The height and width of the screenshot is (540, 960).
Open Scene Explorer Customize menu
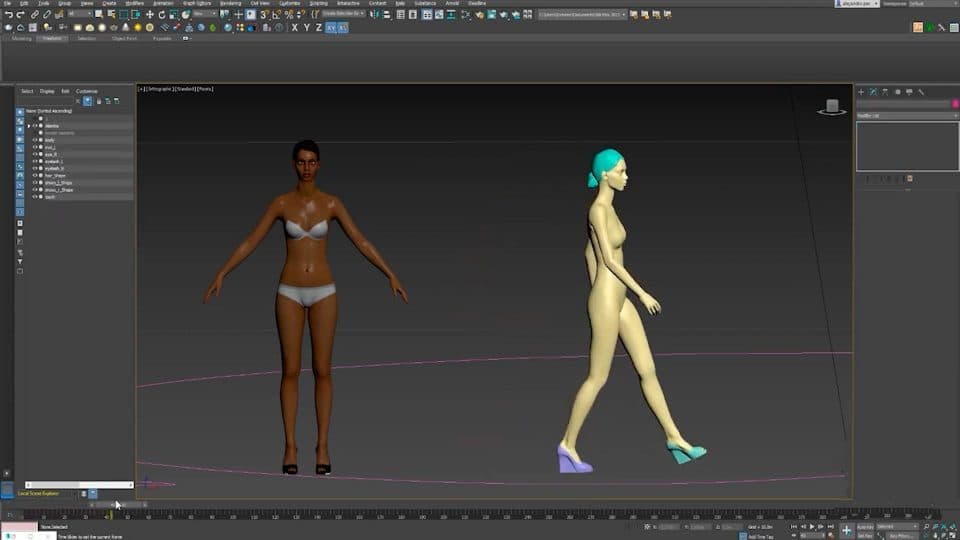86,91
